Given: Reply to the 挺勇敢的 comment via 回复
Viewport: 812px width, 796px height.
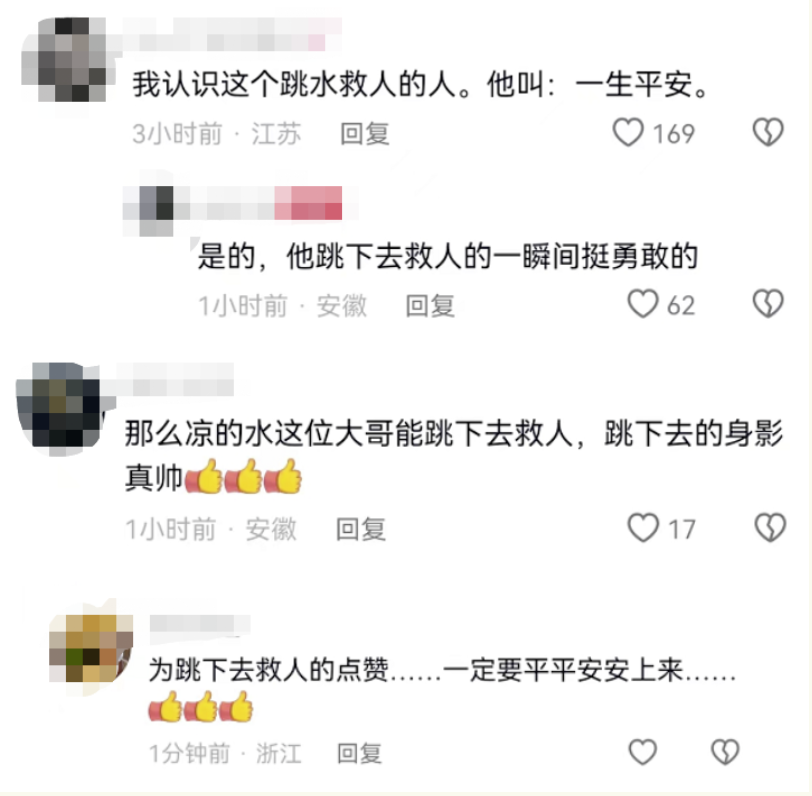Looking at the screenshot, I should point(430,306).
